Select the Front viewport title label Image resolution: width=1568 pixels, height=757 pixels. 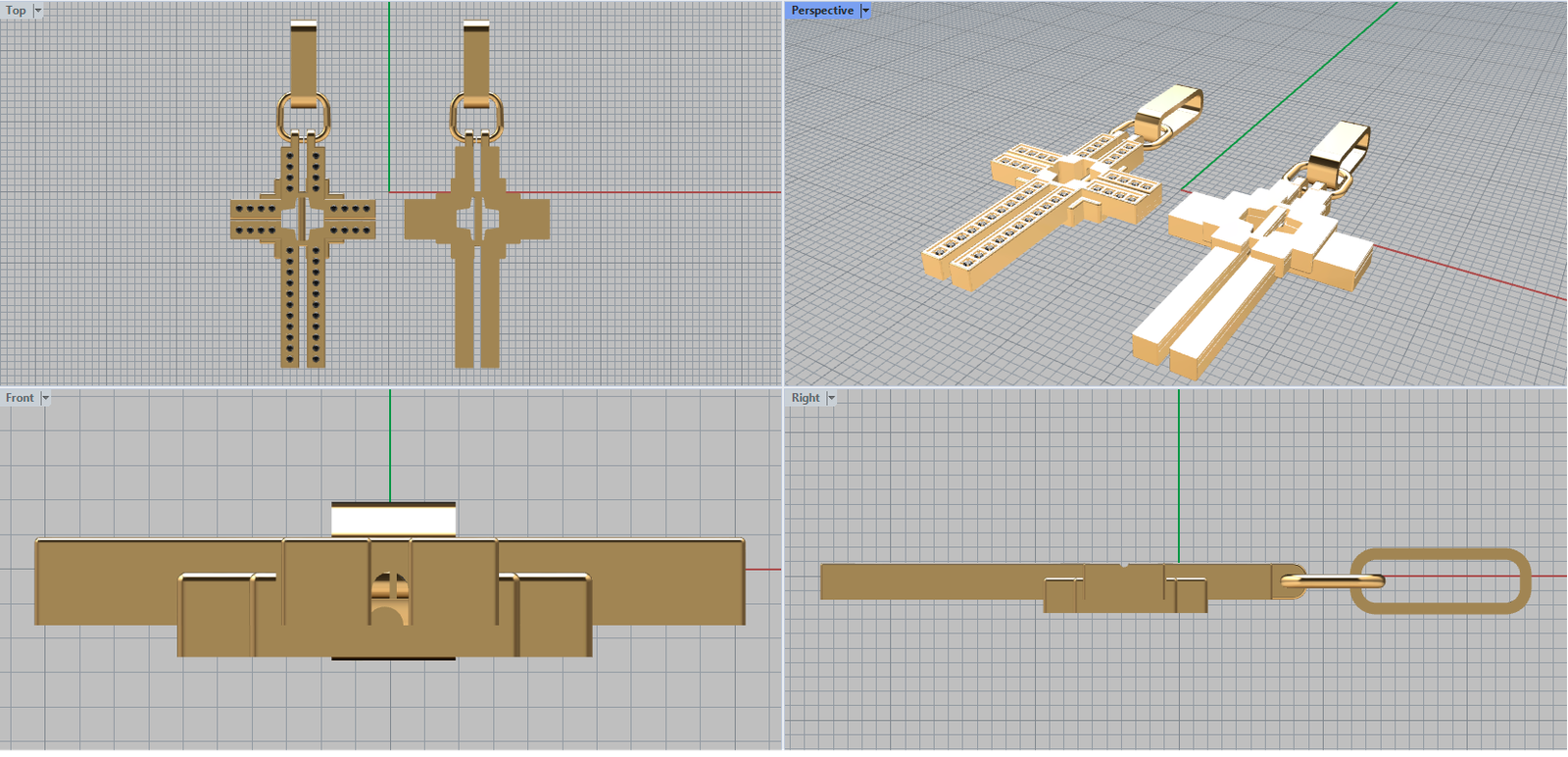[x=20, y=398]
